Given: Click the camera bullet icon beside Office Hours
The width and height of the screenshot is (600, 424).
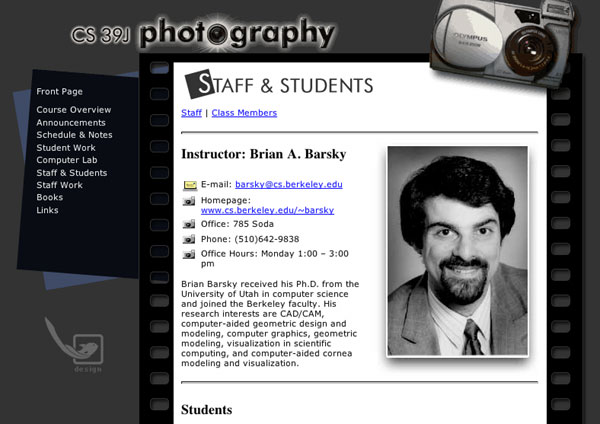Looking at the screenshot, I should [x=189, y=254].
